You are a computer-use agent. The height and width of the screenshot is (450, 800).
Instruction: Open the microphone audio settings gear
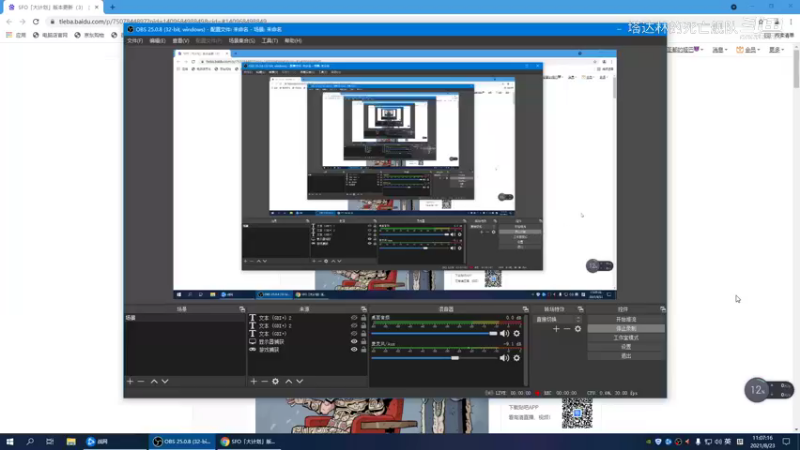[x=516, y=358]
